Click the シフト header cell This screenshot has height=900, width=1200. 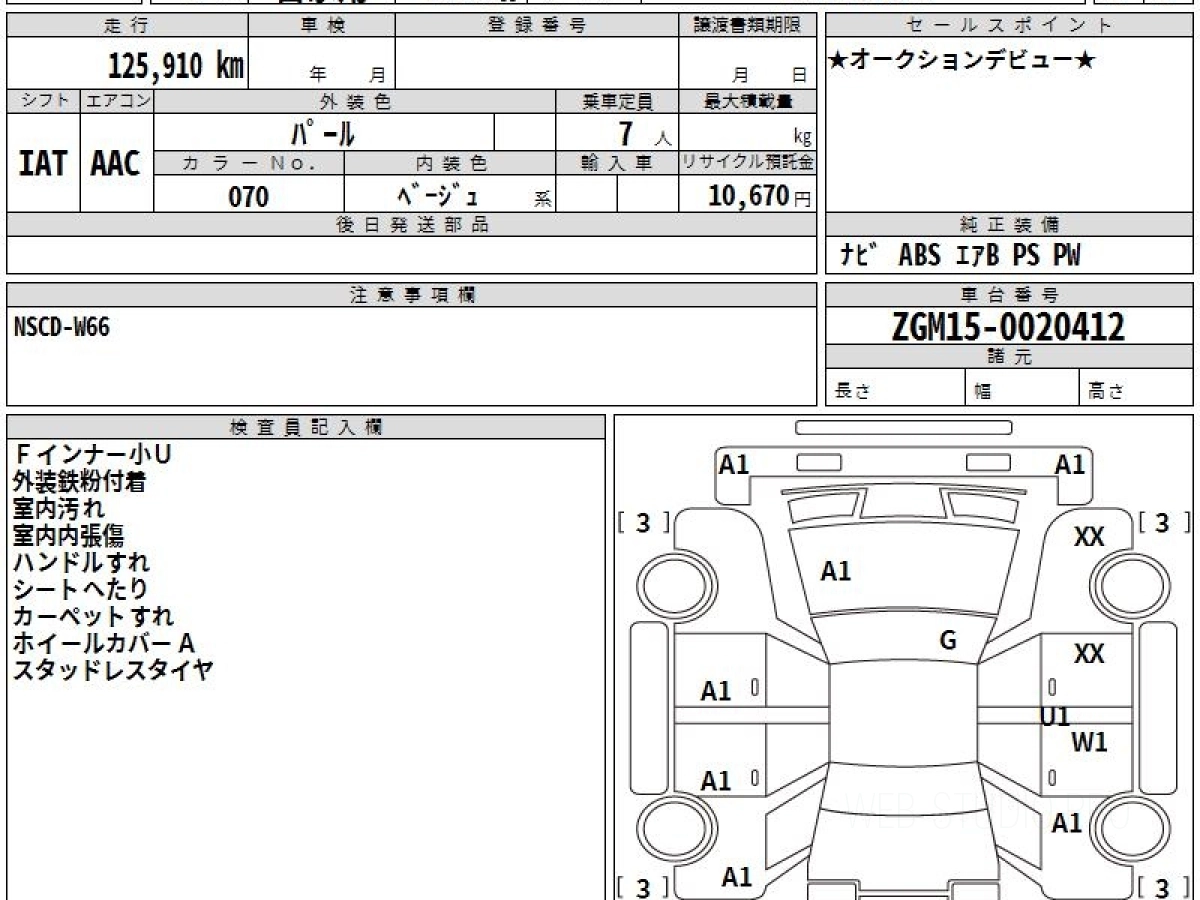[43, 101]
